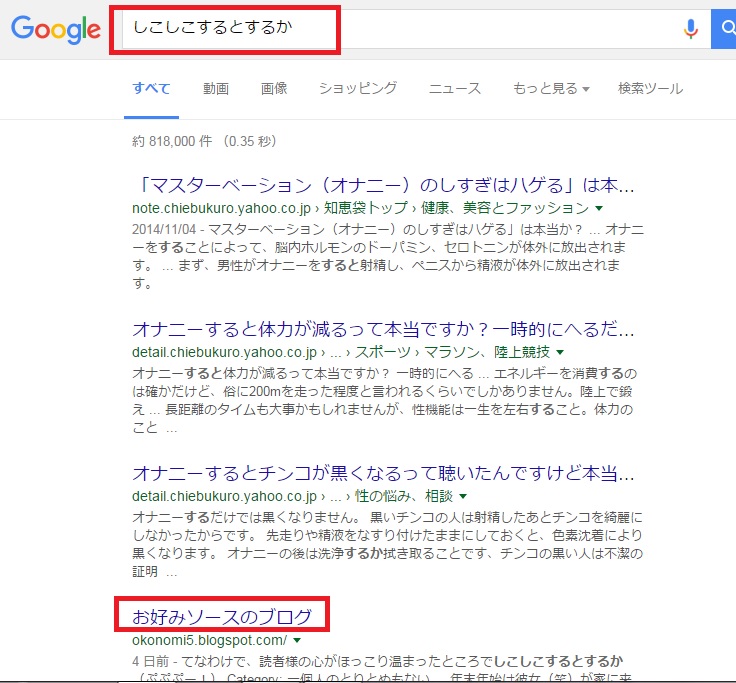
Task: Open the ショッピング tab
Action: pos(358,88)
